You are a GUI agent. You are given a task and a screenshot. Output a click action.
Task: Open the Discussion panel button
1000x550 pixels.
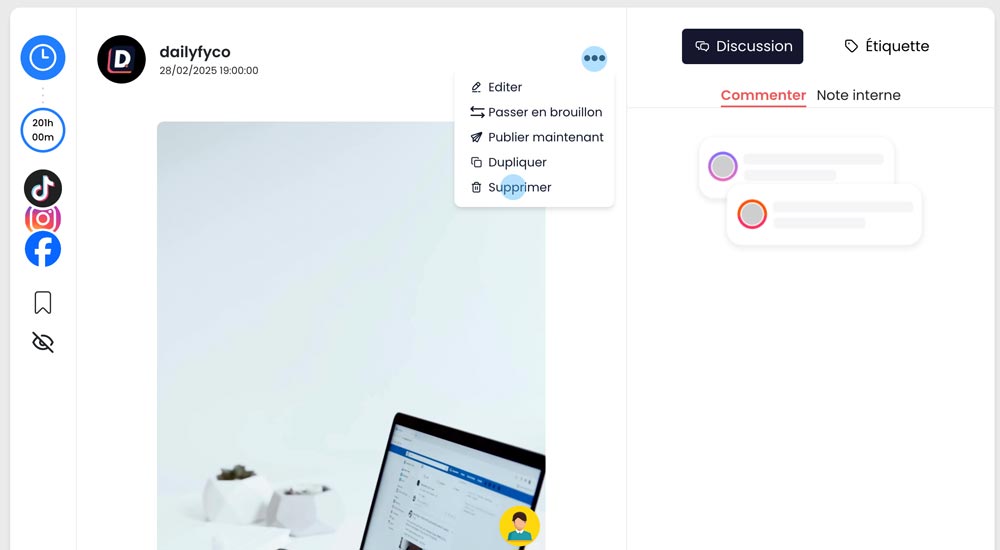[x=742, y=46]
